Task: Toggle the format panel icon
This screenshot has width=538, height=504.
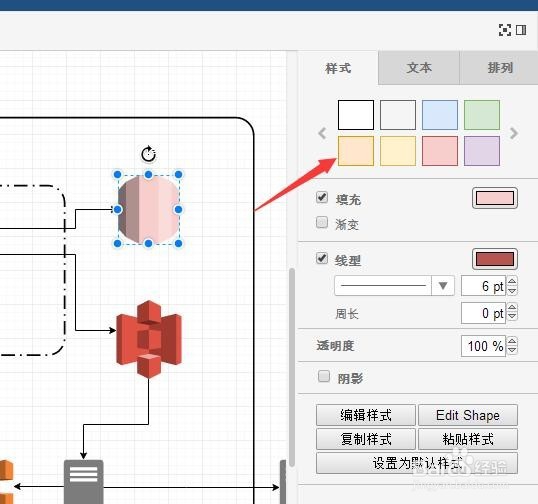Action: tap(521, 30)
